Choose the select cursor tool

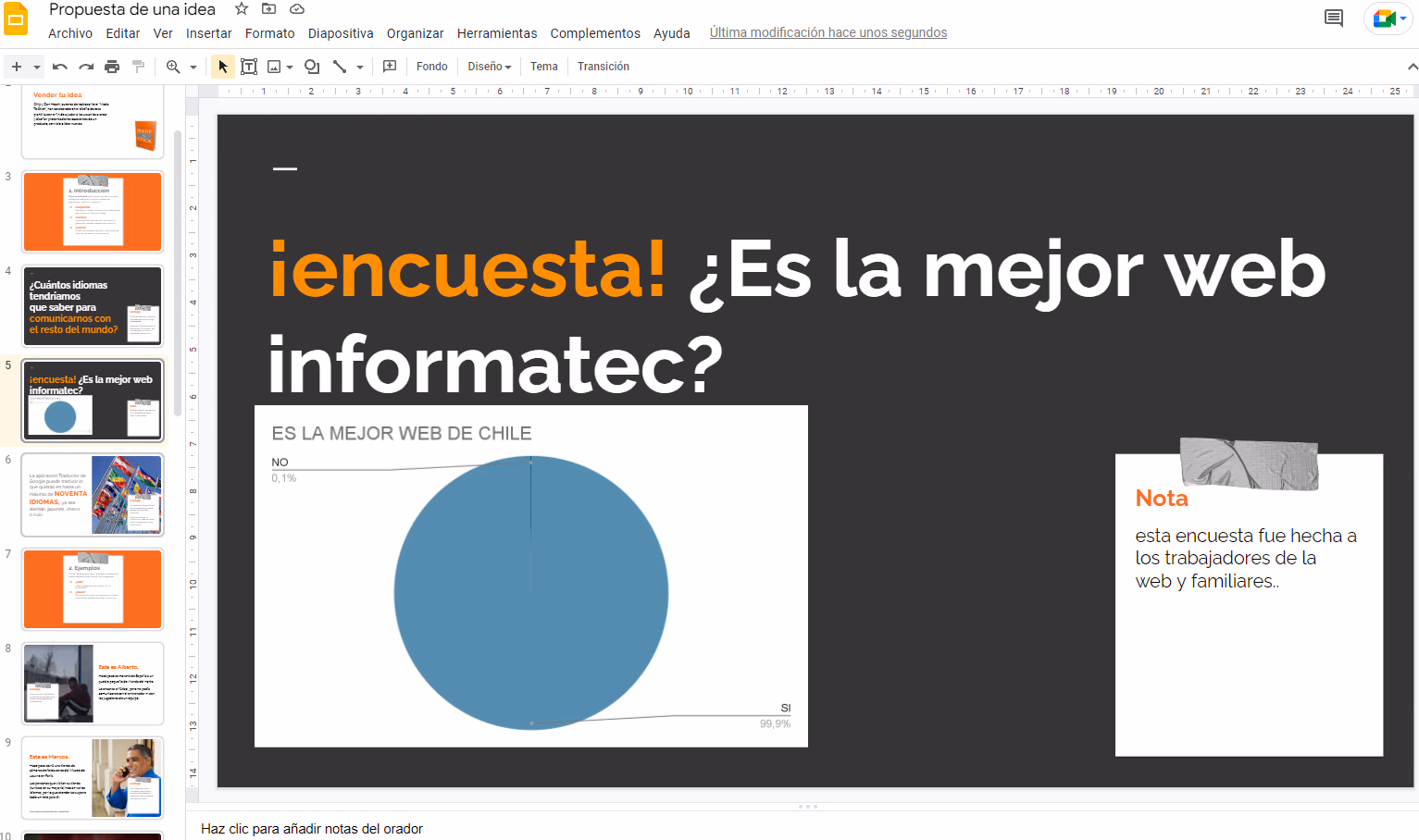coord(222,67)
